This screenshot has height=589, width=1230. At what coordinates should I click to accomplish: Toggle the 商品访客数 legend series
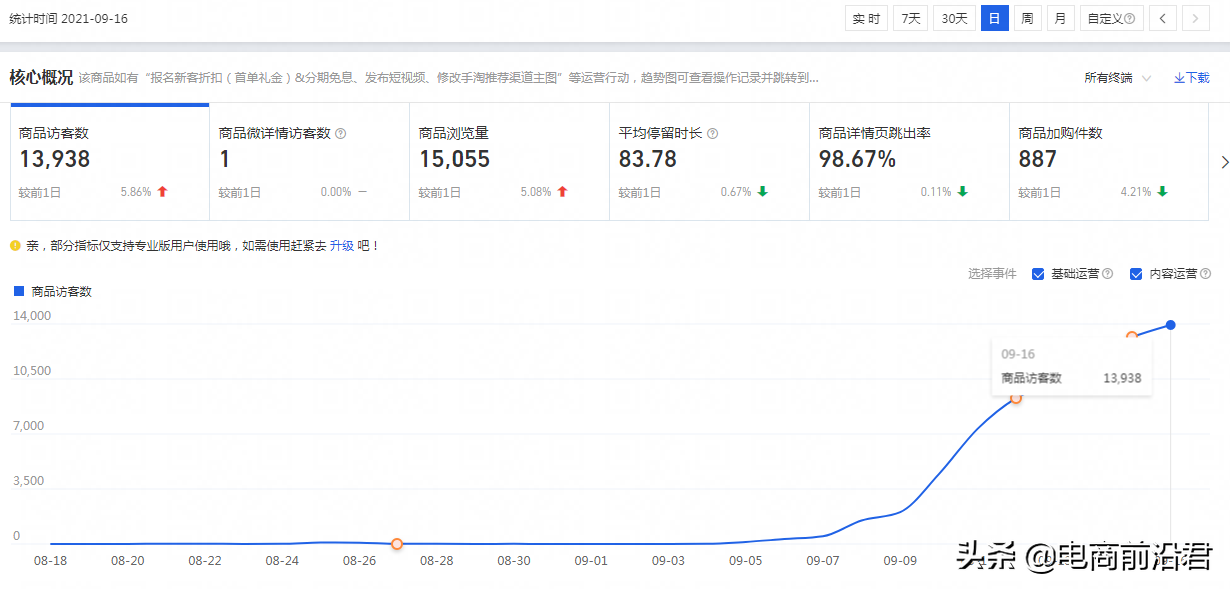pyautogui.click(x=53, y=291)
